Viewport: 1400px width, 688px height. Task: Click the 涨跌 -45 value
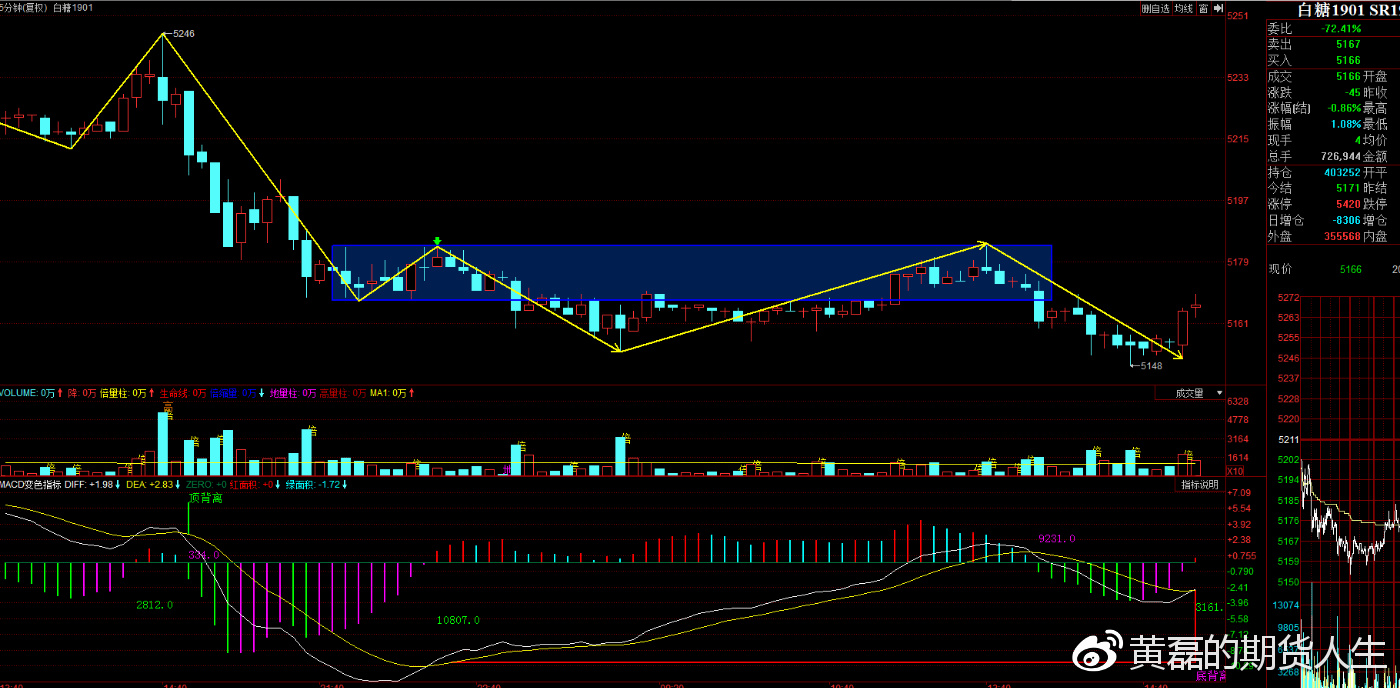1352,92
